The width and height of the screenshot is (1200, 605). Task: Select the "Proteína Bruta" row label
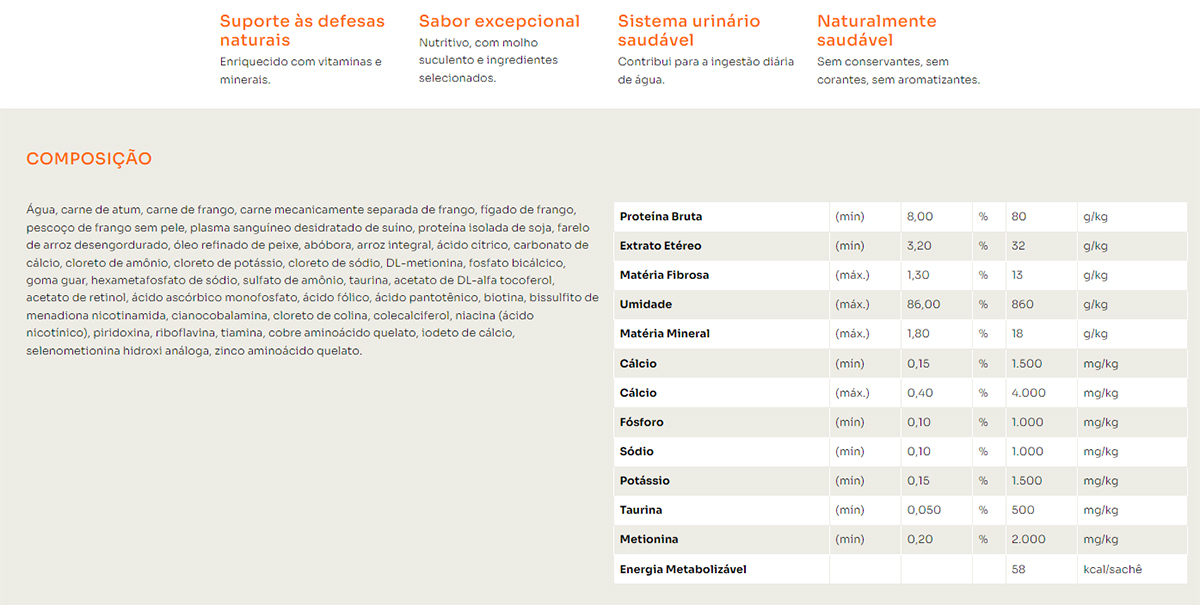pos(661,217)
